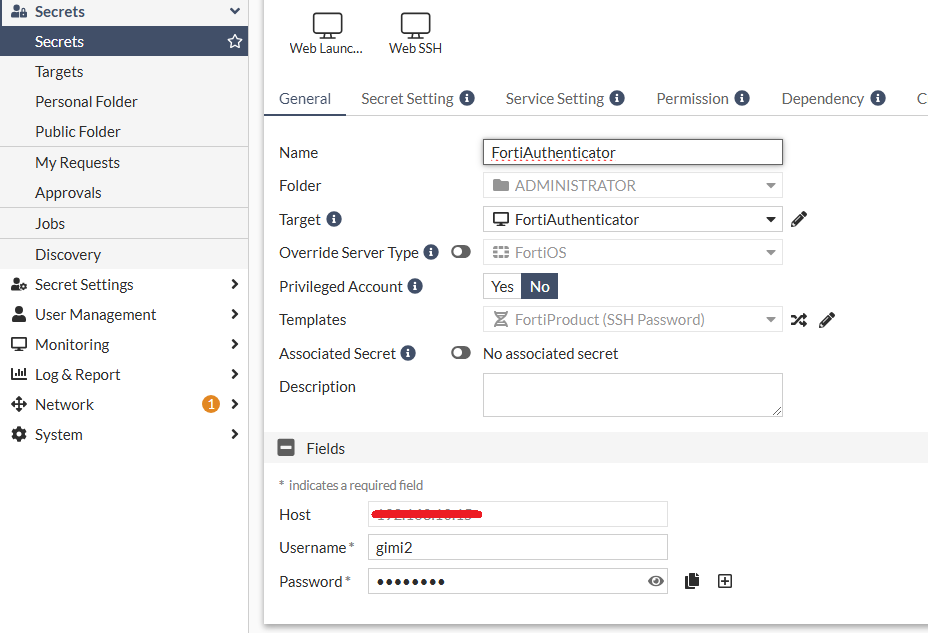Screen dimensions: 928x633
Task: Click the pencil icon next to Target
Action: [798, 219]
